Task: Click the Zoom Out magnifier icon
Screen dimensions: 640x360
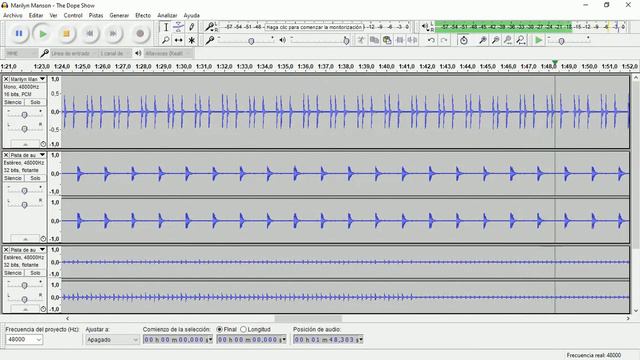Action: pyautogui.click(x=495, y=40)
